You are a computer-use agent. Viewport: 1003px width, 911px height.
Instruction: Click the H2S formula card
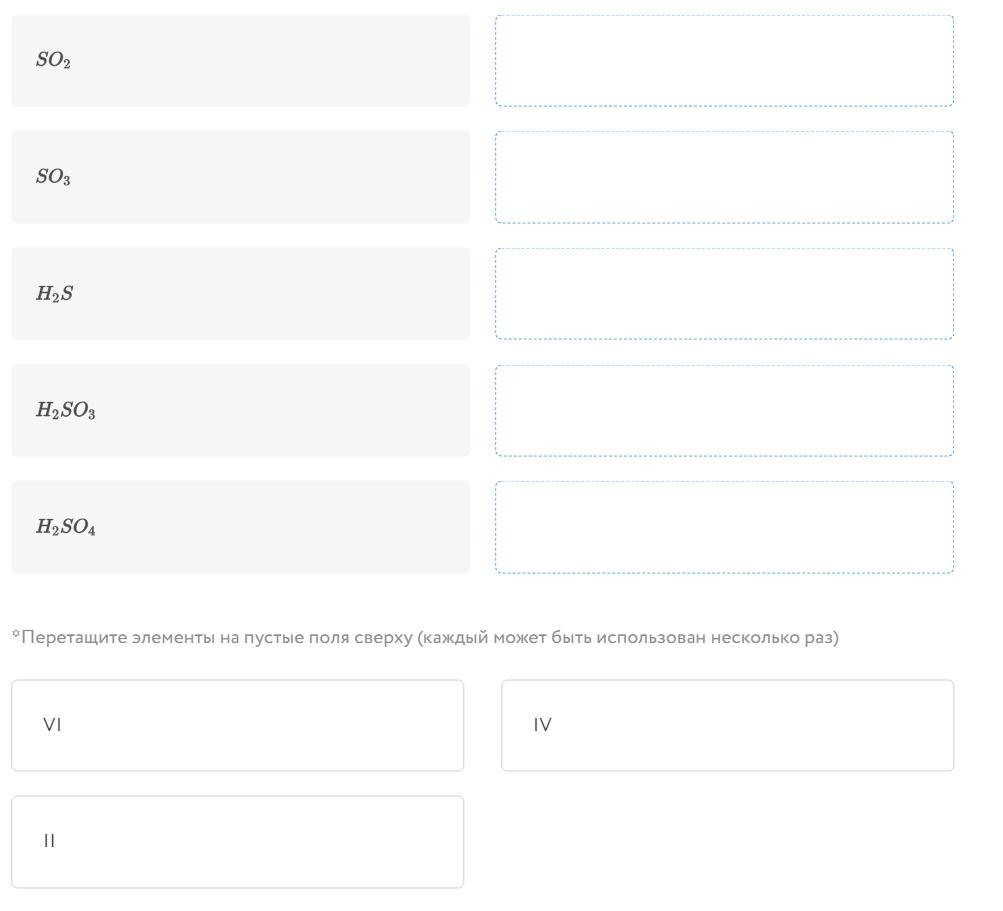tap(241, 294)
